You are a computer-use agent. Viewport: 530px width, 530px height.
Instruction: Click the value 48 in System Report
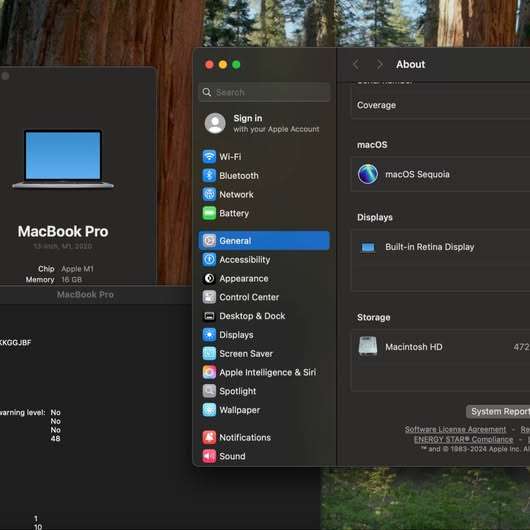click(55, 439)
